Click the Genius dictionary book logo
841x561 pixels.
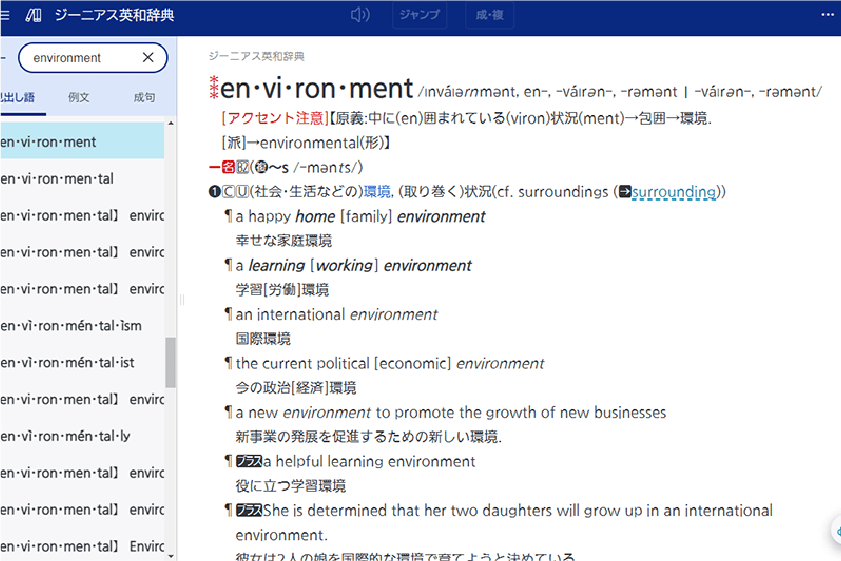tap(34, 15)
